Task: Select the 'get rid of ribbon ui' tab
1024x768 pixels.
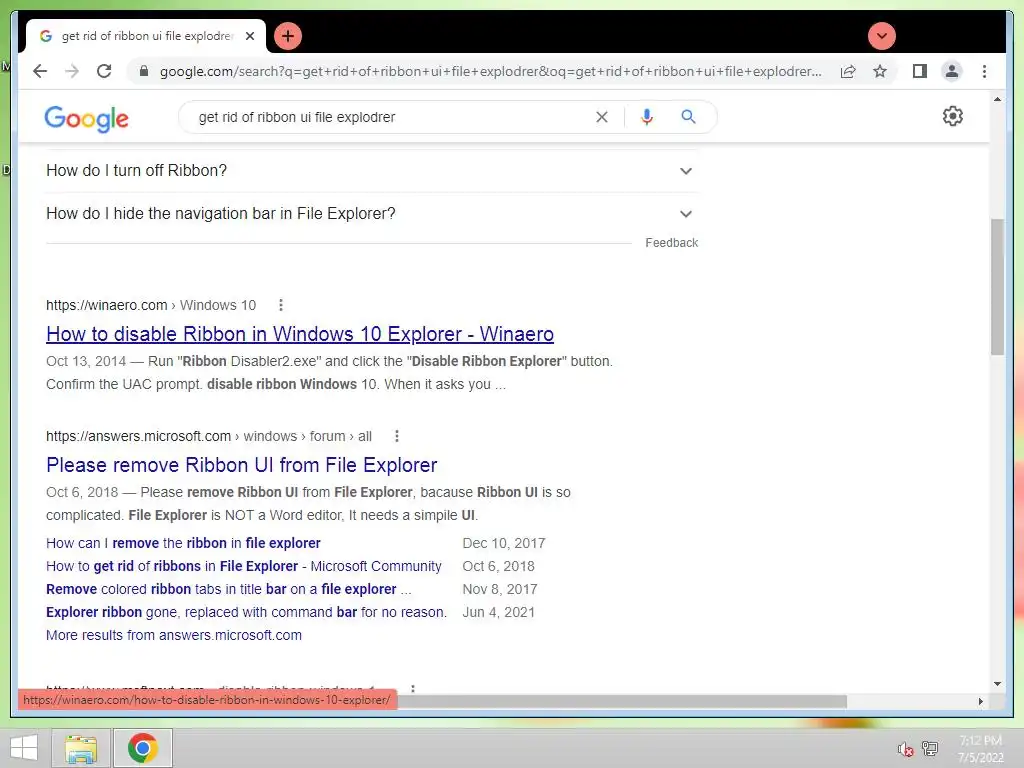Action: pos(145,36)
